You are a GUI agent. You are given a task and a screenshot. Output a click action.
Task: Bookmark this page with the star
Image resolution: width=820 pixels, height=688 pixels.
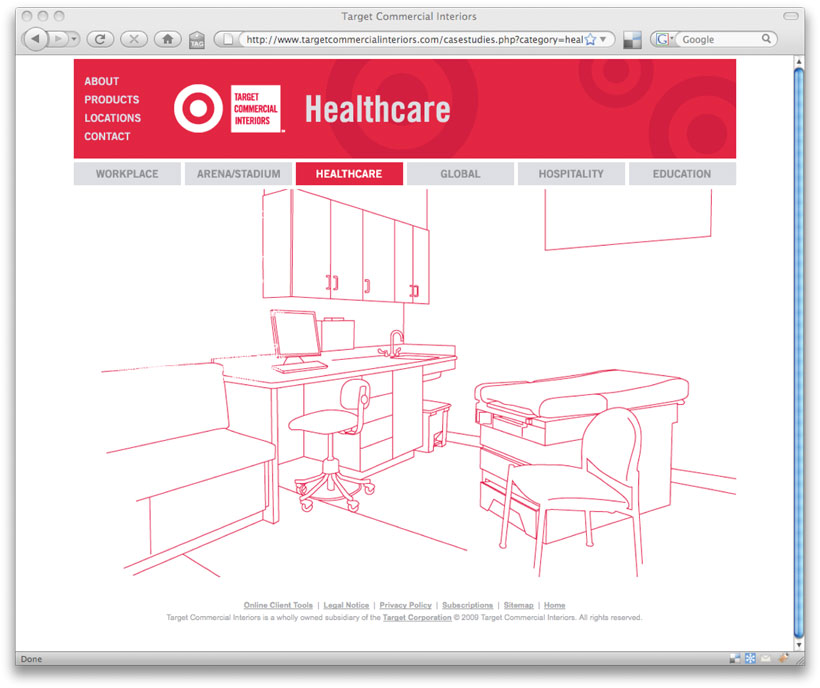click(590, 39)
